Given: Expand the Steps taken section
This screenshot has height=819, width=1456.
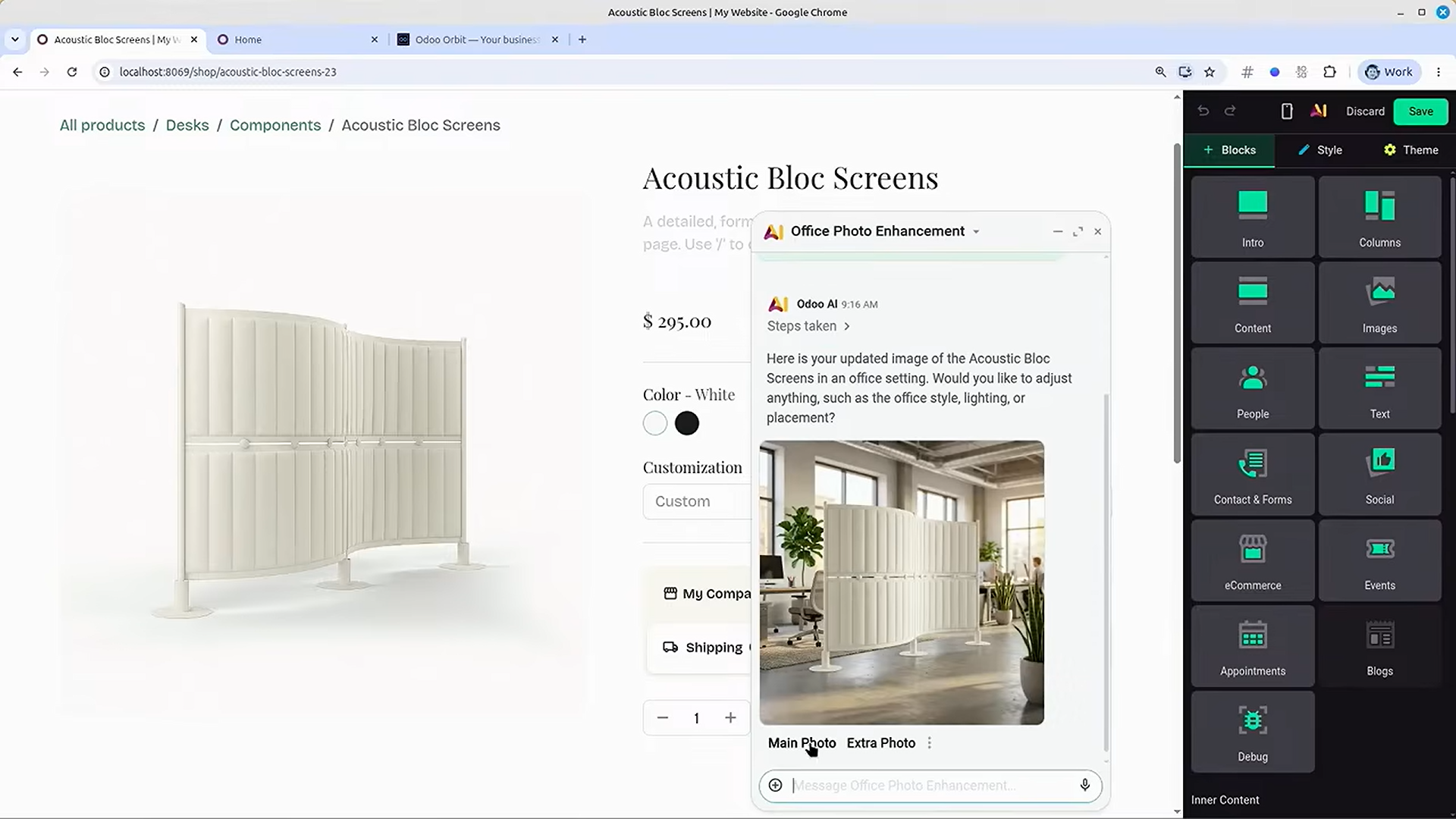Looking at the screenshot, I should point(808,326).
